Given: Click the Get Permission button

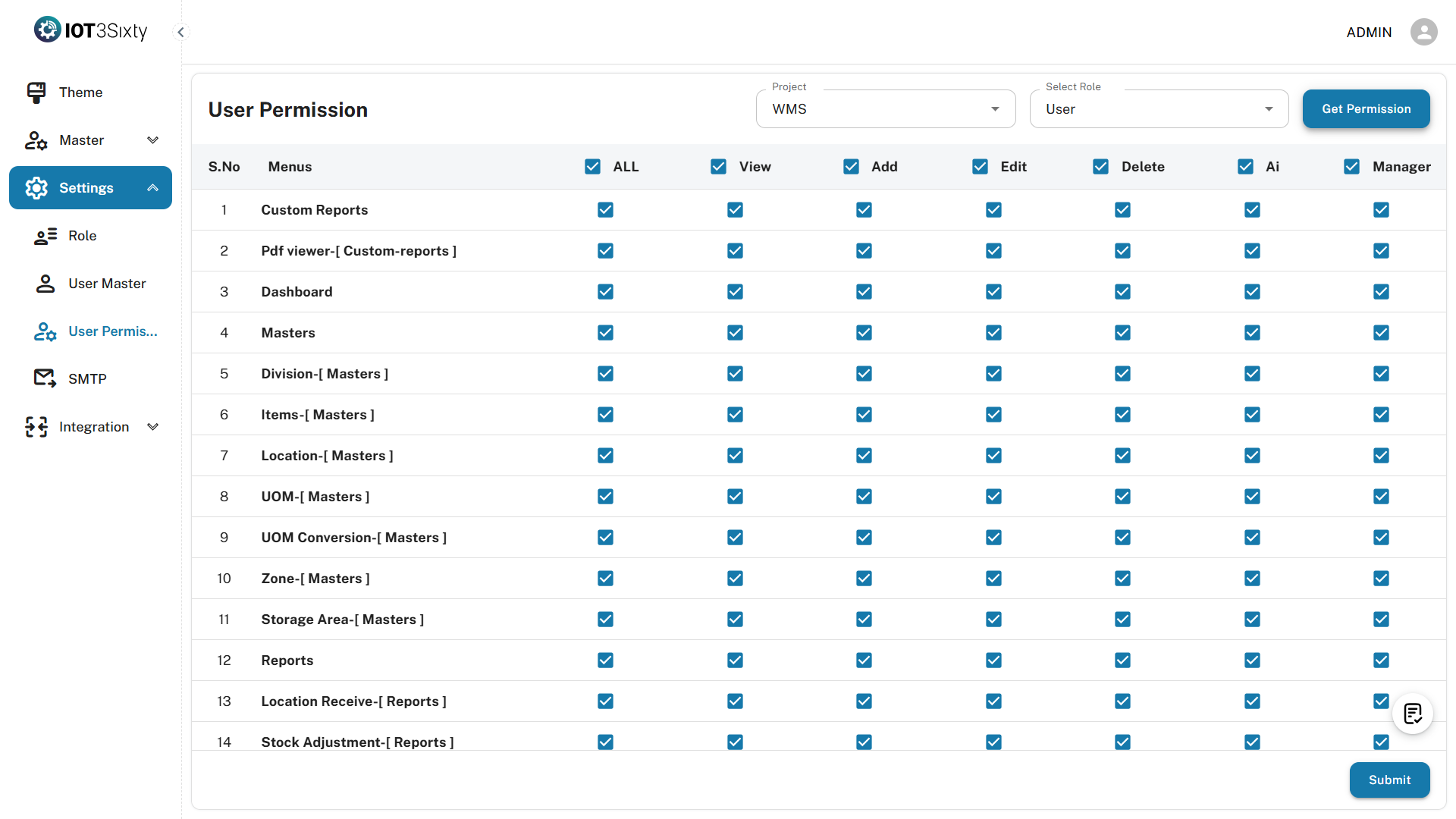Looking at the screenshot, I should 1366,109.
